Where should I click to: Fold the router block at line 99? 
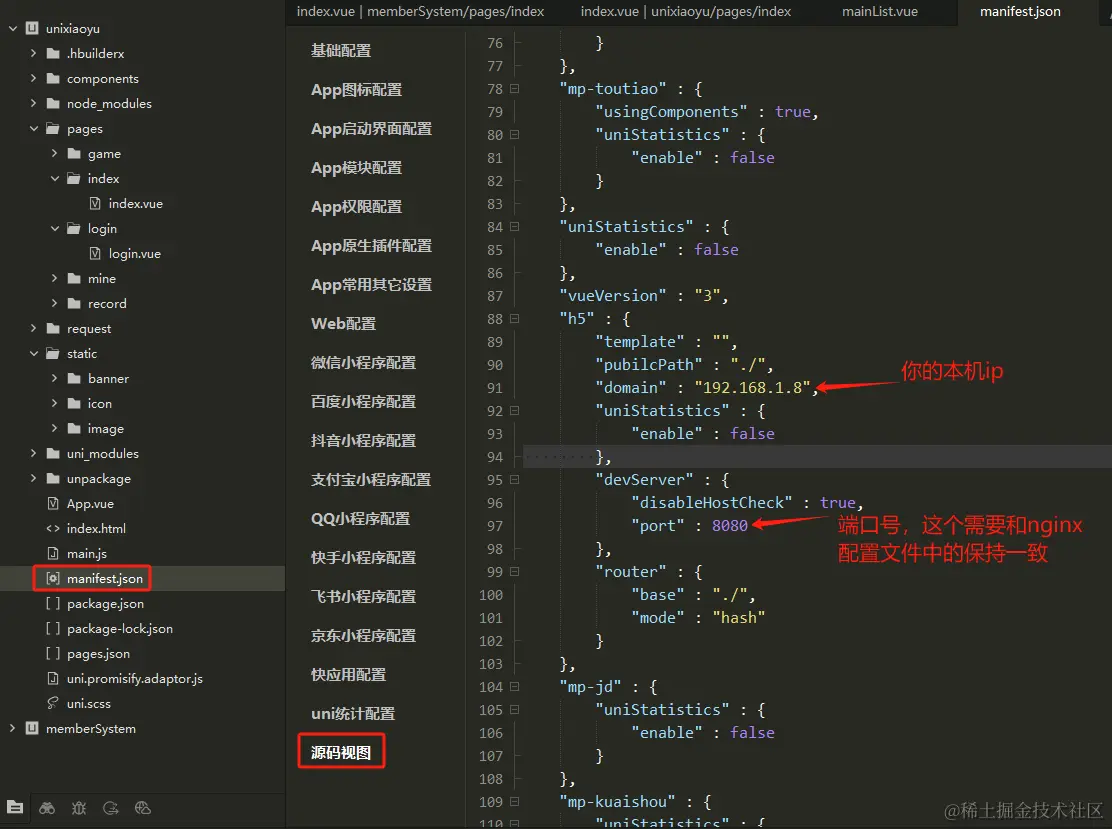pos(515,572)
